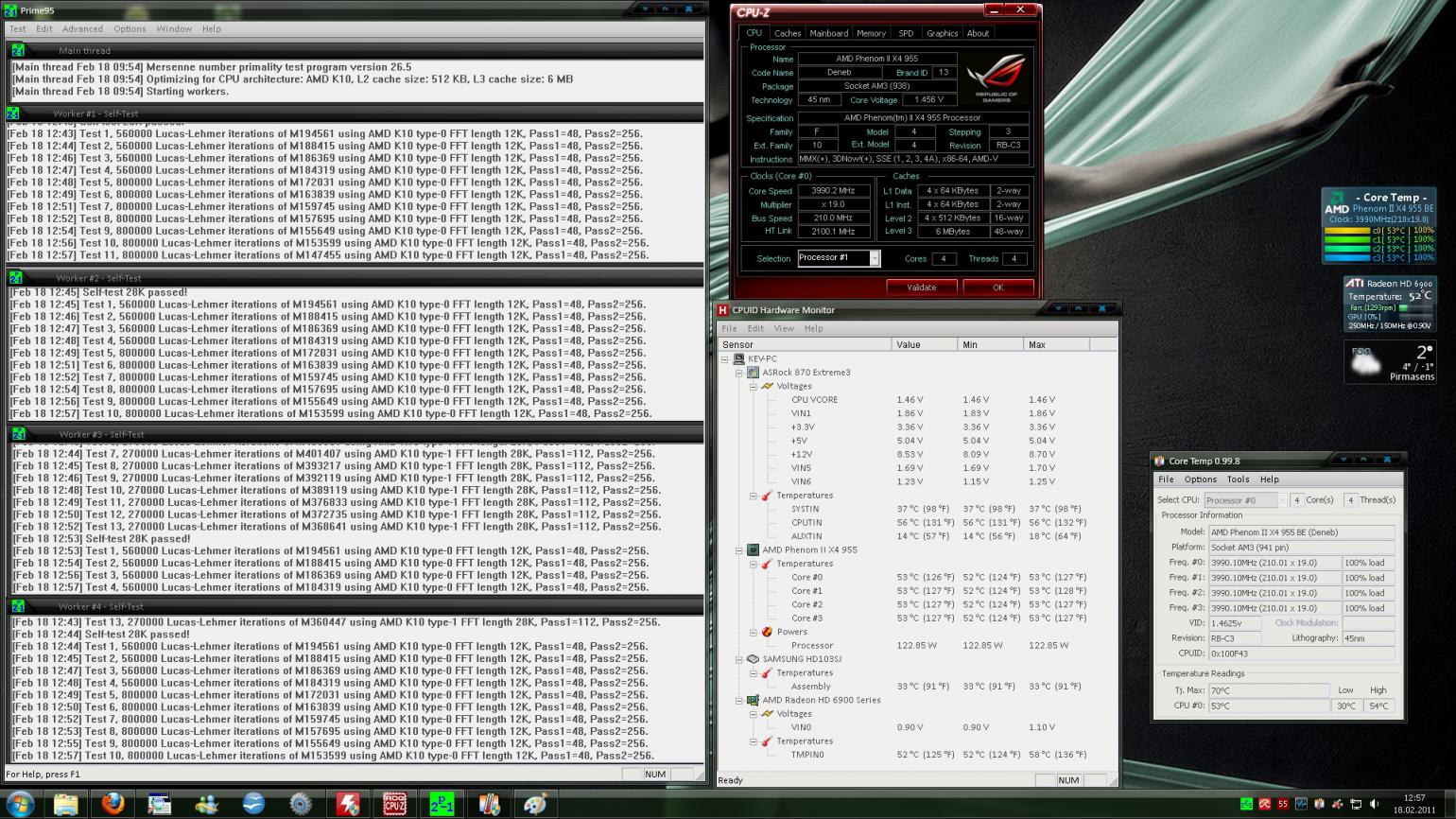Click the Worker #1 Self-Test window icon
1456x819 pixels.
13,113
